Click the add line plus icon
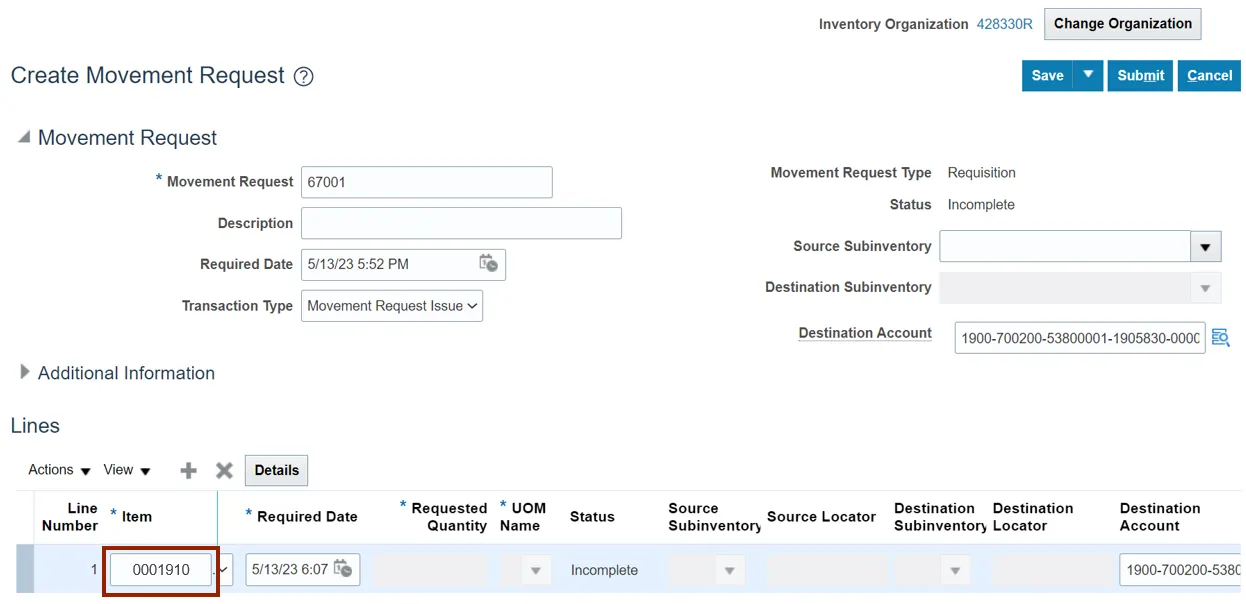 (x=188, y=471)
